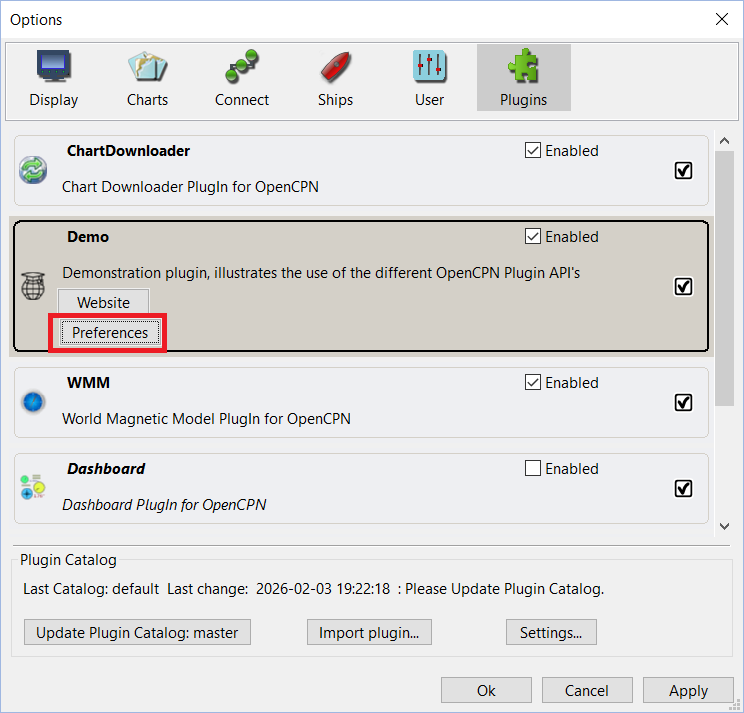Toggle the ChartDownloader Enabled checkbox
Image resolution: width=744 pixels, height=713 pixels.
[x=532, y=150]
